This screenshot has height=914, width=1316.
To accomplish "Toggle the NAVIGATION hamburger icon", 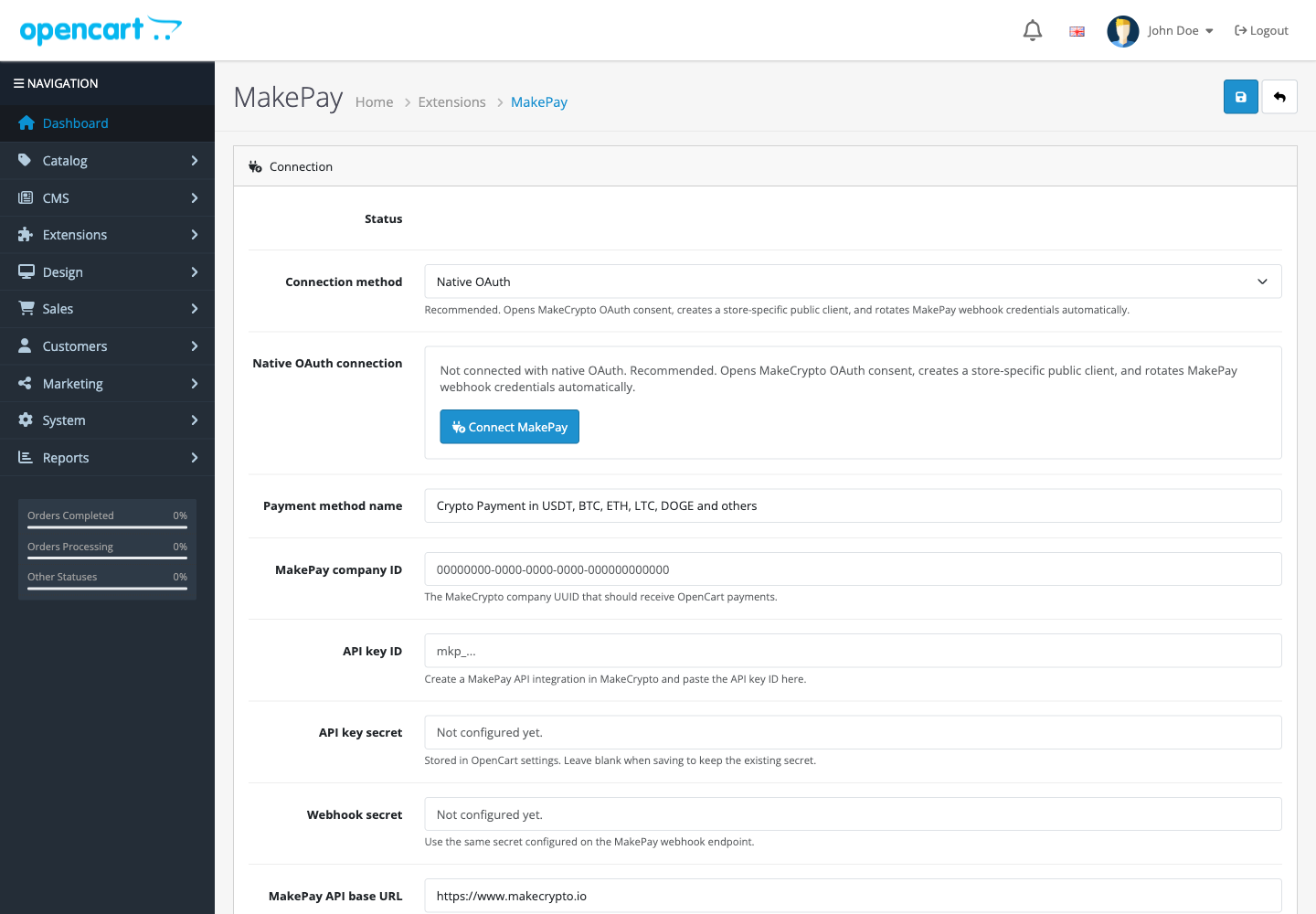I will pyautogui.click(x=18, y=83).
